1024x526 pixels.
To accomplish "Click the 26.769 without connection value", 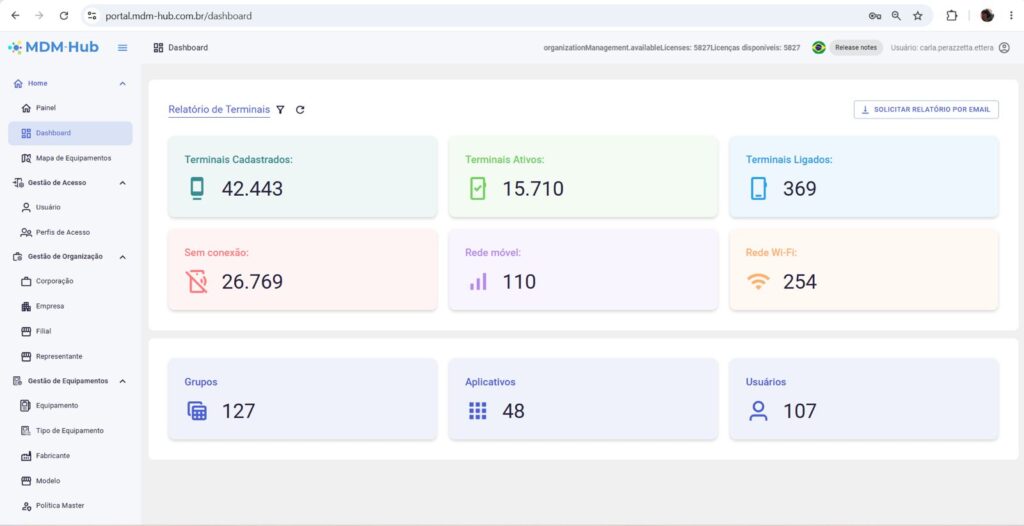I will pos(252,282).
